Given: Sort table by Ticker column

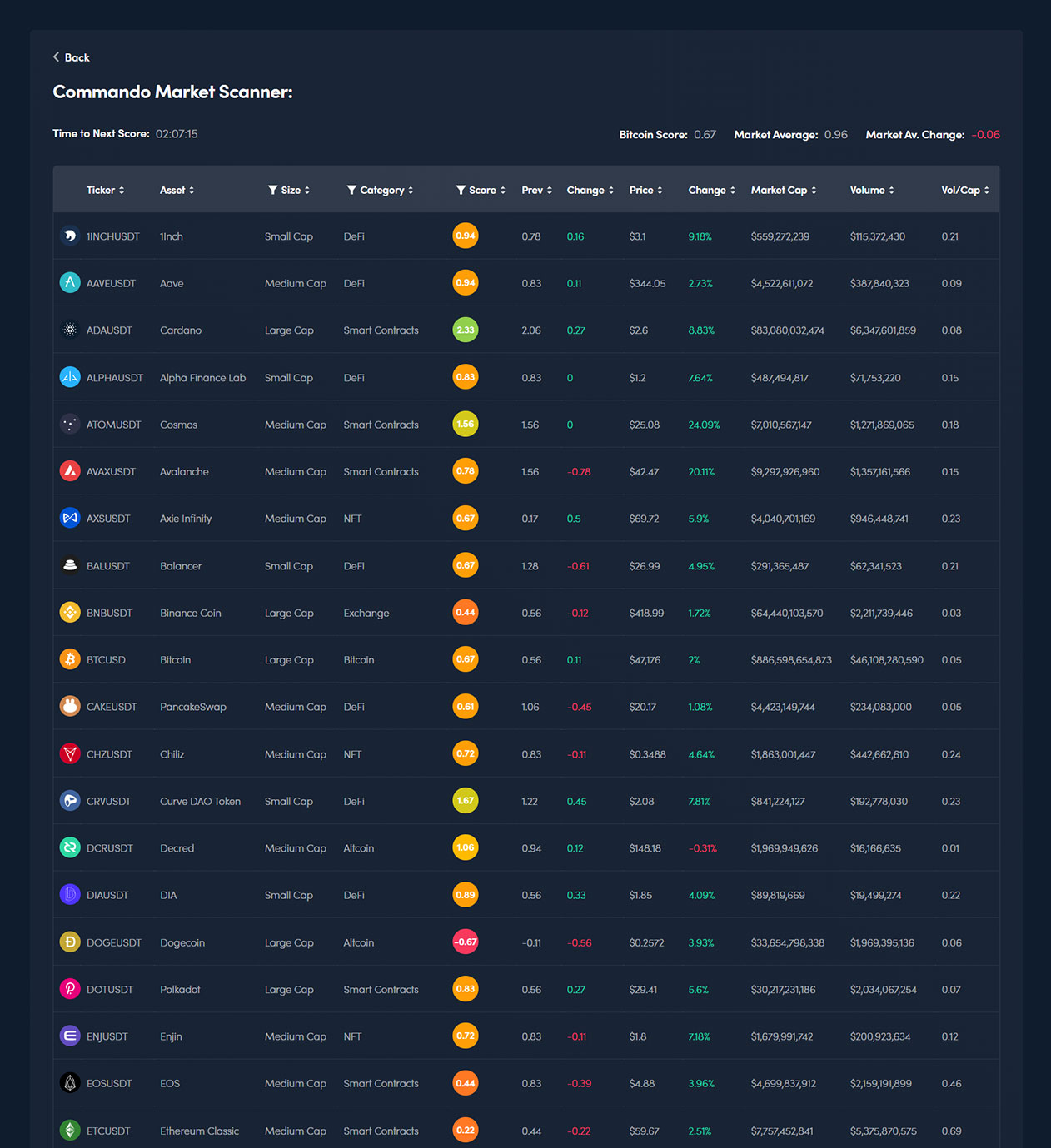Looking at the screenshot, I should [x=105, y=191].
